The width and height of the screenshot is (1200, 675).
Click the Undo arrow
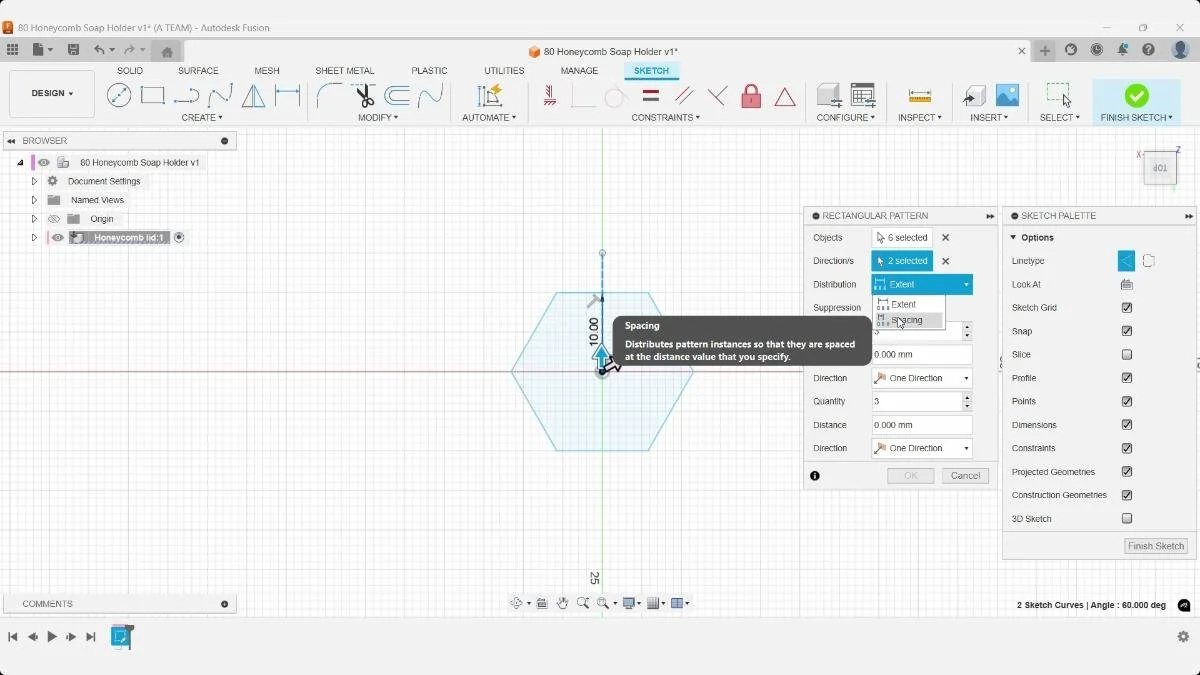pyautogui.click(x=98, y=50)
